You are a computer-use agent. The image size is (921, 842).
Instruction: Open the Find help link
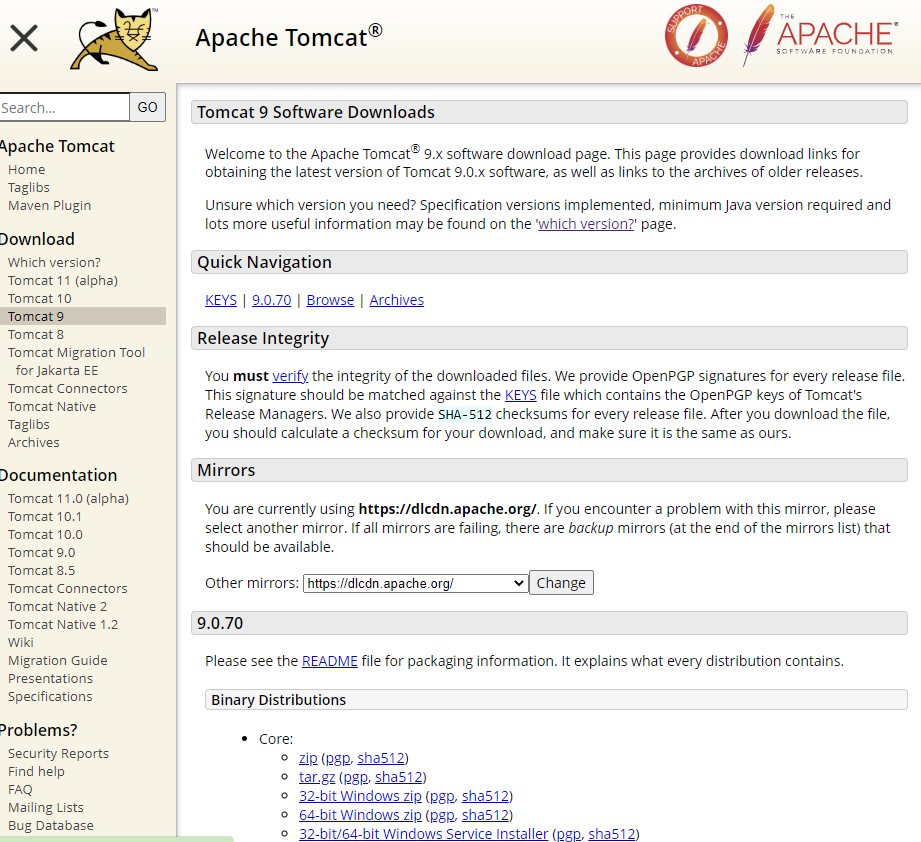(x=36, y=772)
